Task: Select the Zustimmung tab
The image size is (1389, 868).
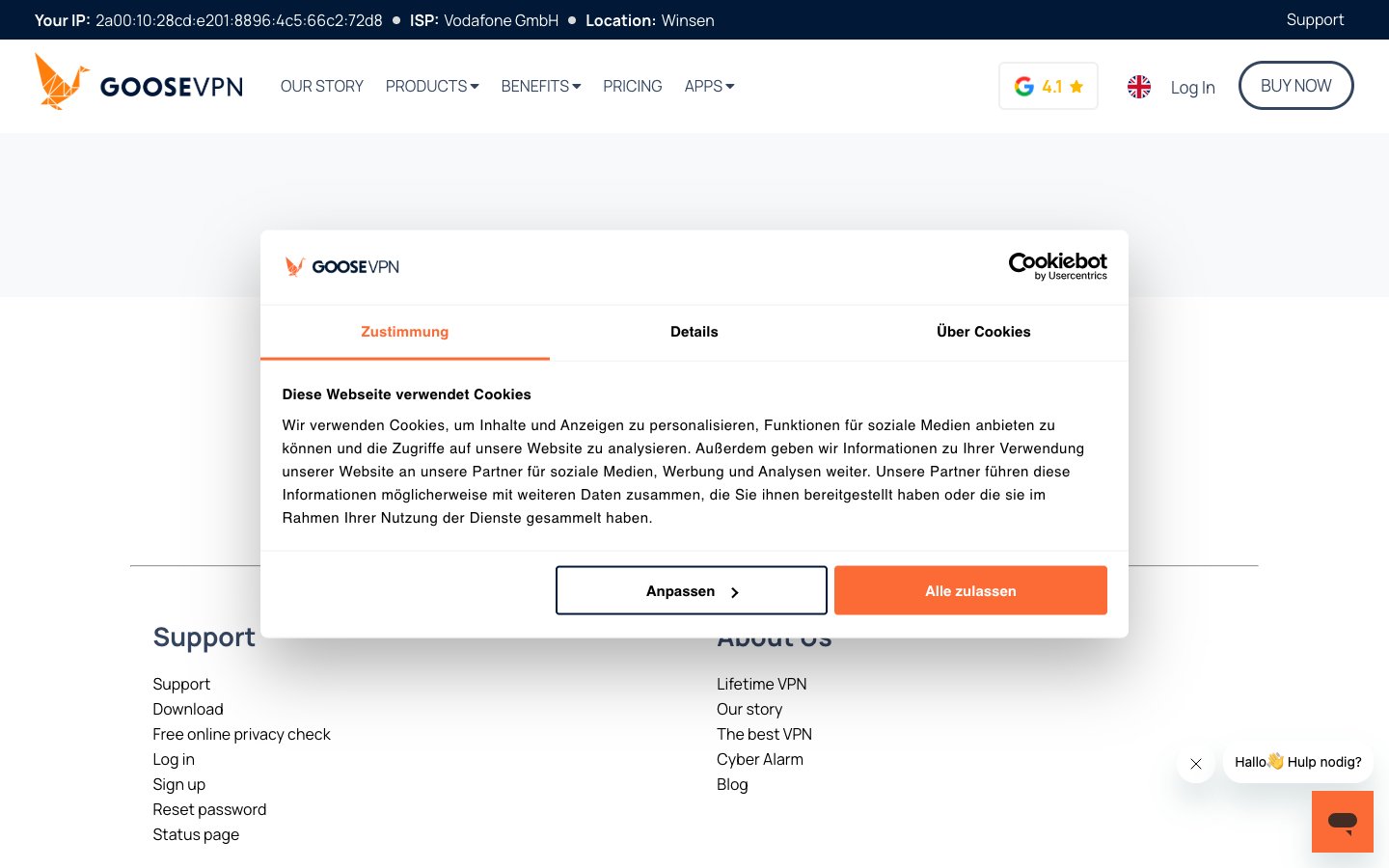Action: click(404, 332)
